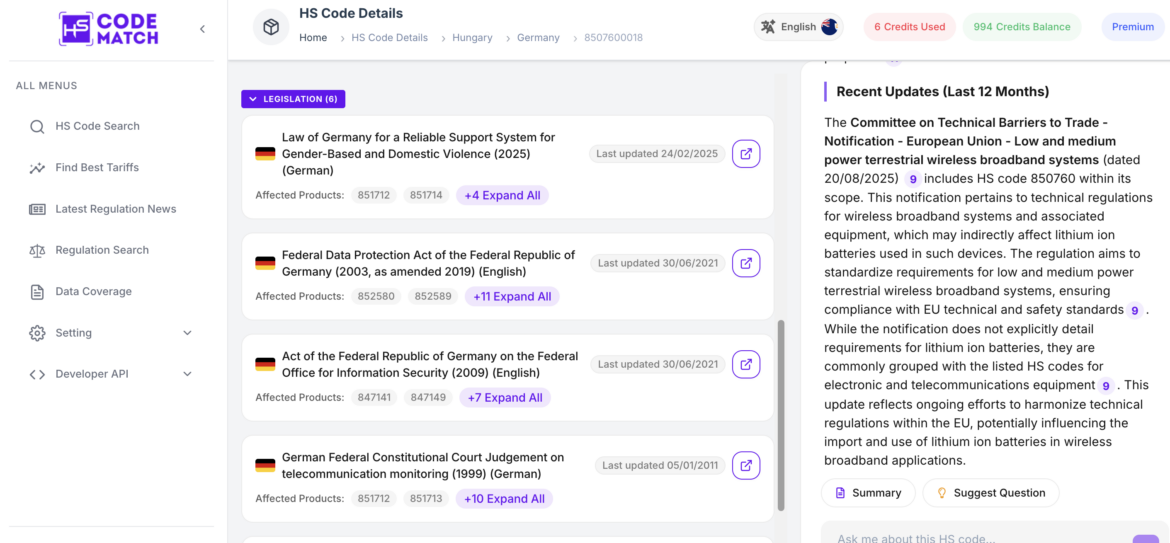Click the HS Code Match logo
The width and height of the screenshot is (1170, 543).
pos(108,29)
